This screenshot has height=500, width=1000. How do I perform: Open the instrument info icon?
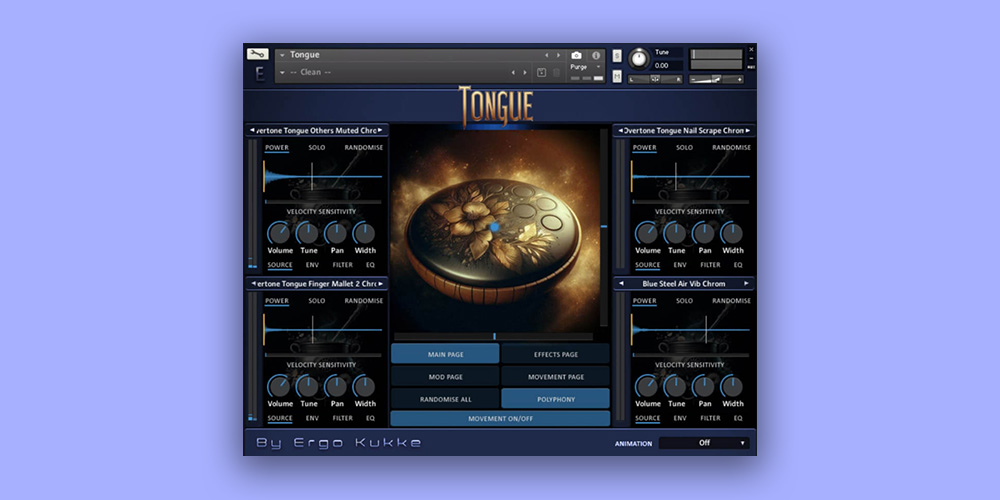click(x=597, y=55)
